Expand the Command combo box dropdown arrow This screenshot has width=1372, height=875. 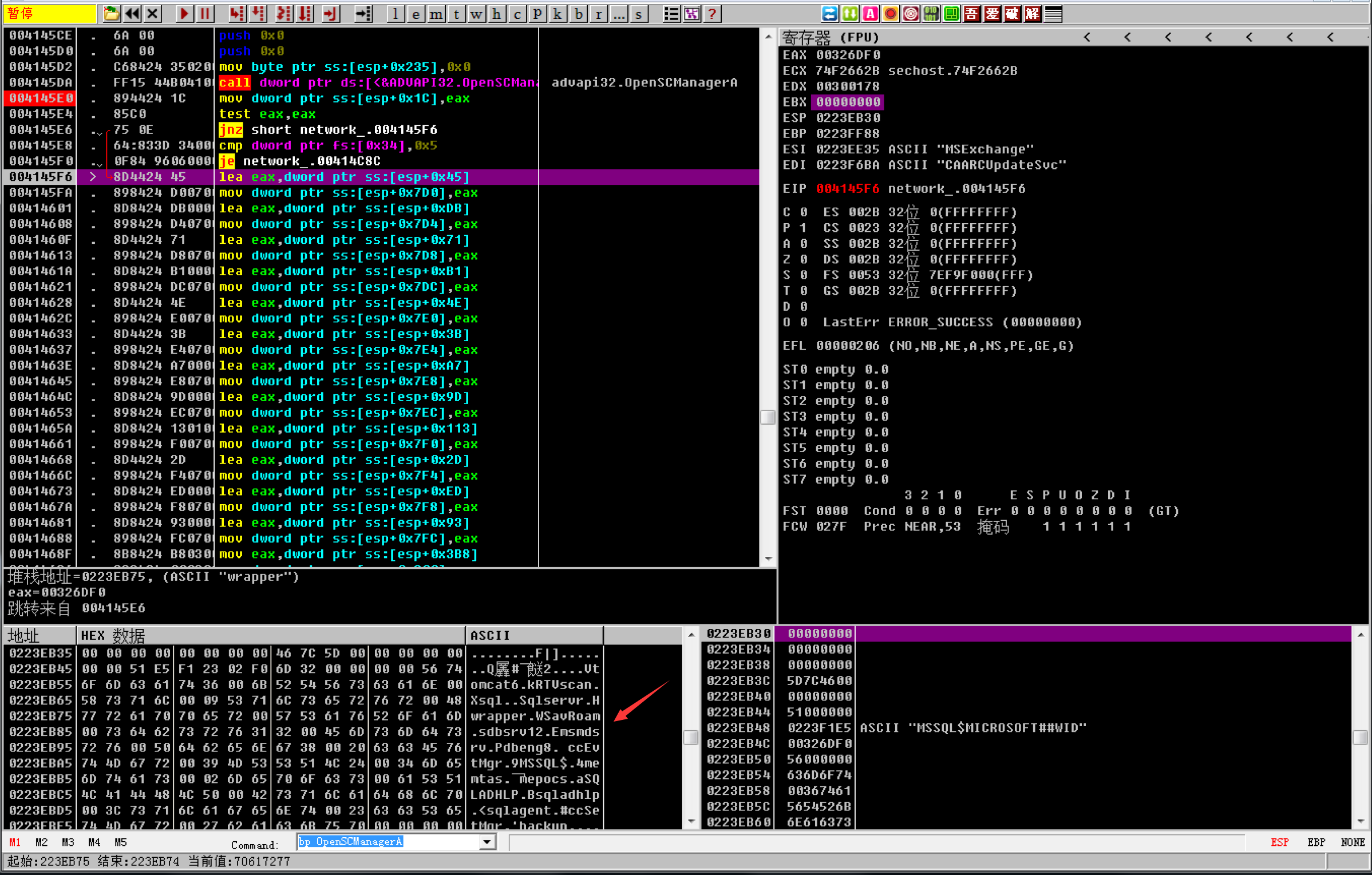487,842
